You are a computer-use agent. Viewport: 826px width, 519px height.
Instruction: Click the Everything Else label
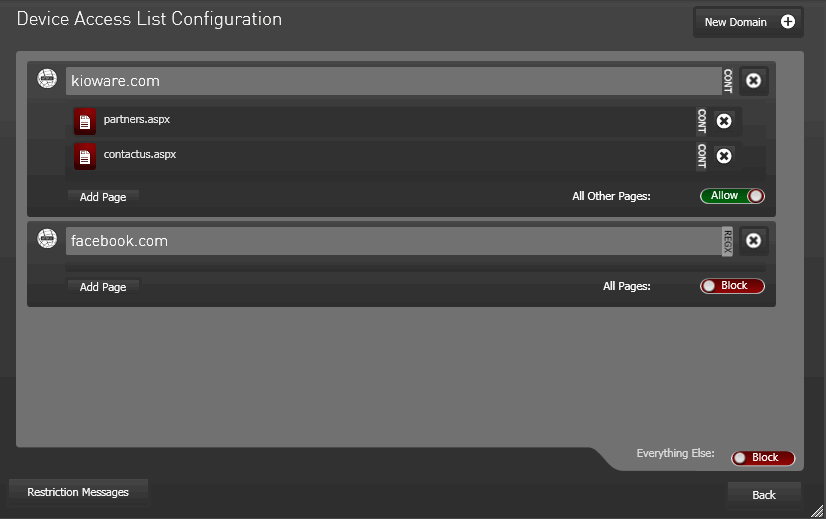[675, 453]
